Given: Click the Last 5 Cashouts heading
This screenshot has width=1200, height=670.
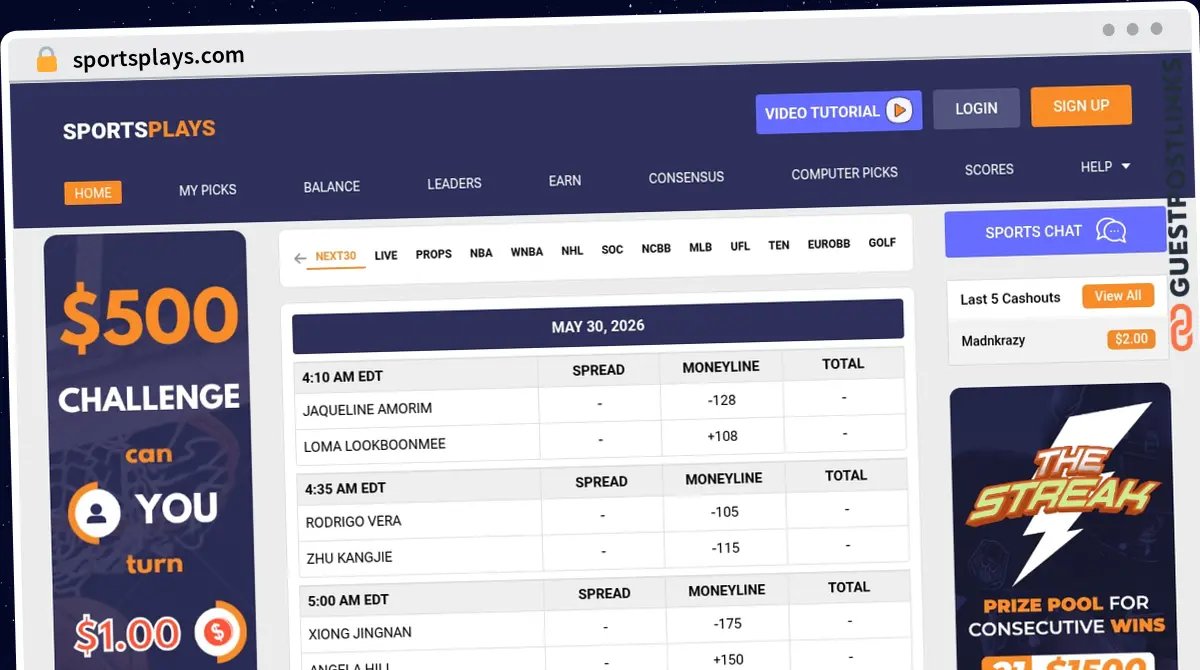Looking at the screenshot, I should 1010,299.
